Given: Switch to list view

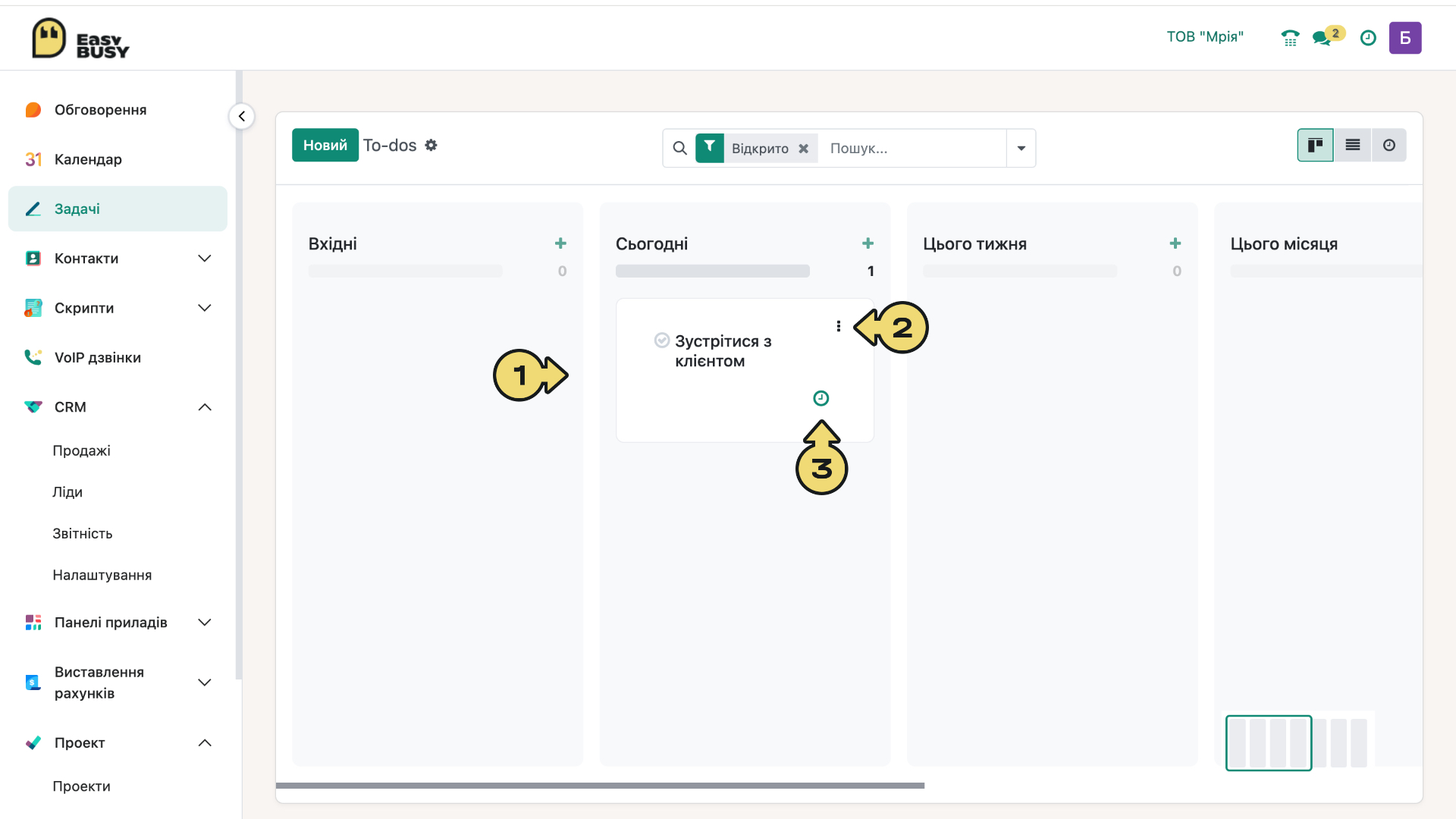Looking at the screenshot, I should pos(1352,145).
